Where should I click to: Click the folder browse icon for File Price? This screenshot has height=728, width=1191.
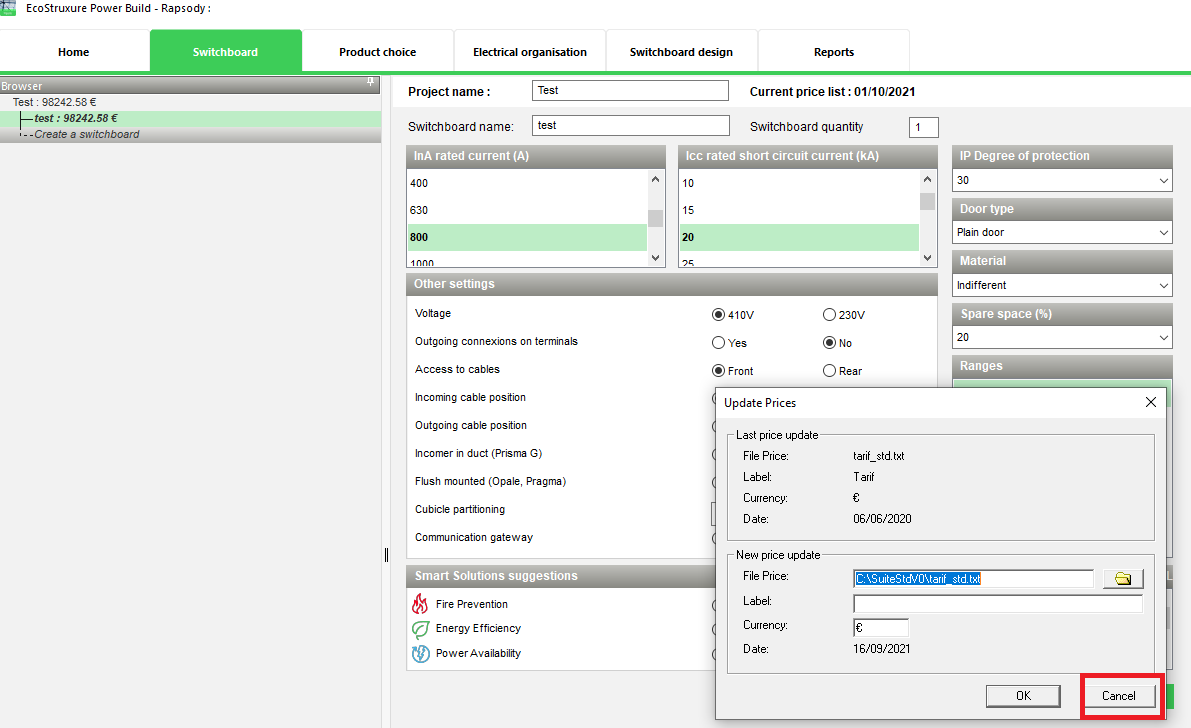tap(1123, 579)
